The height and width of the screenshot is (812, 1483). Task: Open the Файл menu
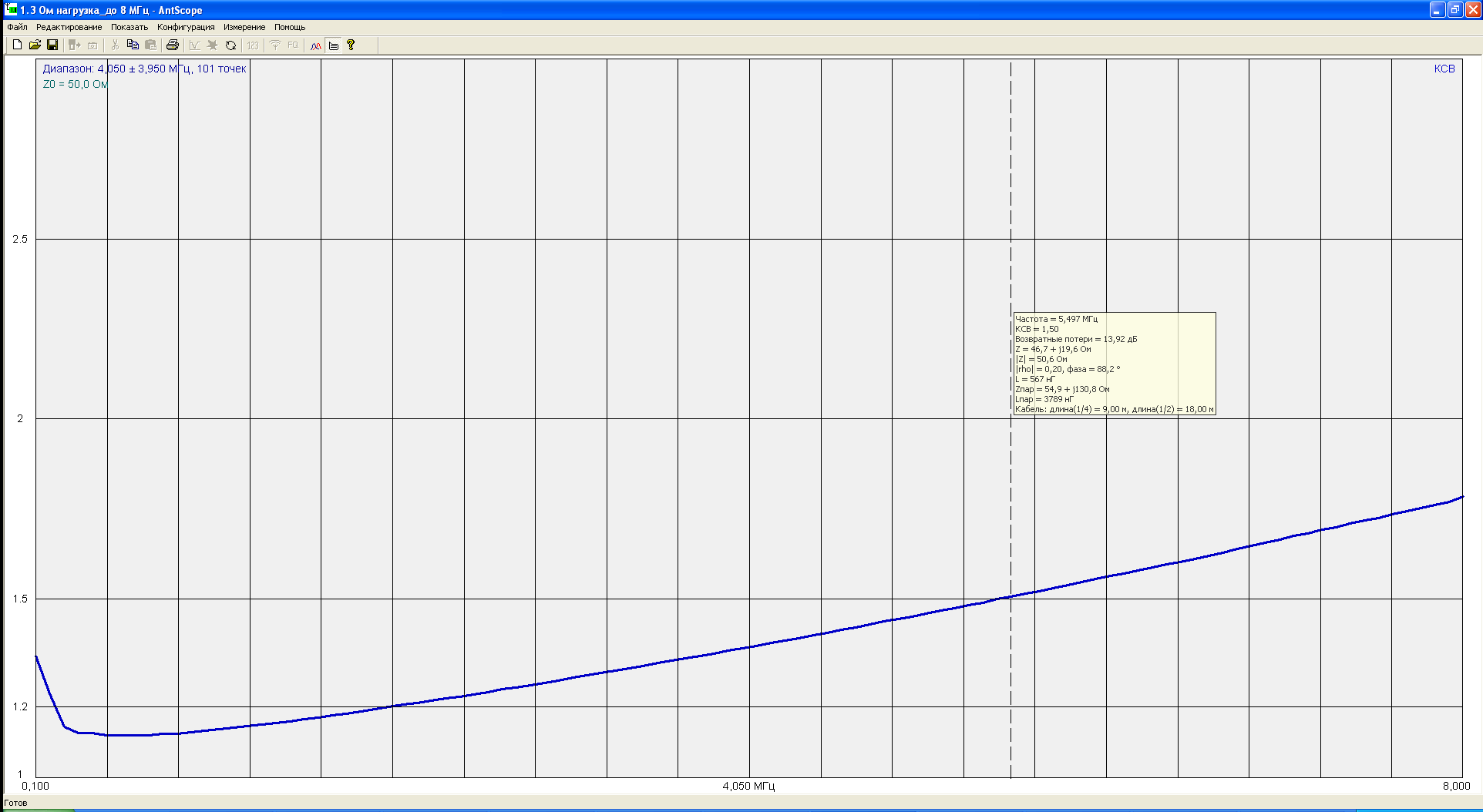[x=17, y=27]
